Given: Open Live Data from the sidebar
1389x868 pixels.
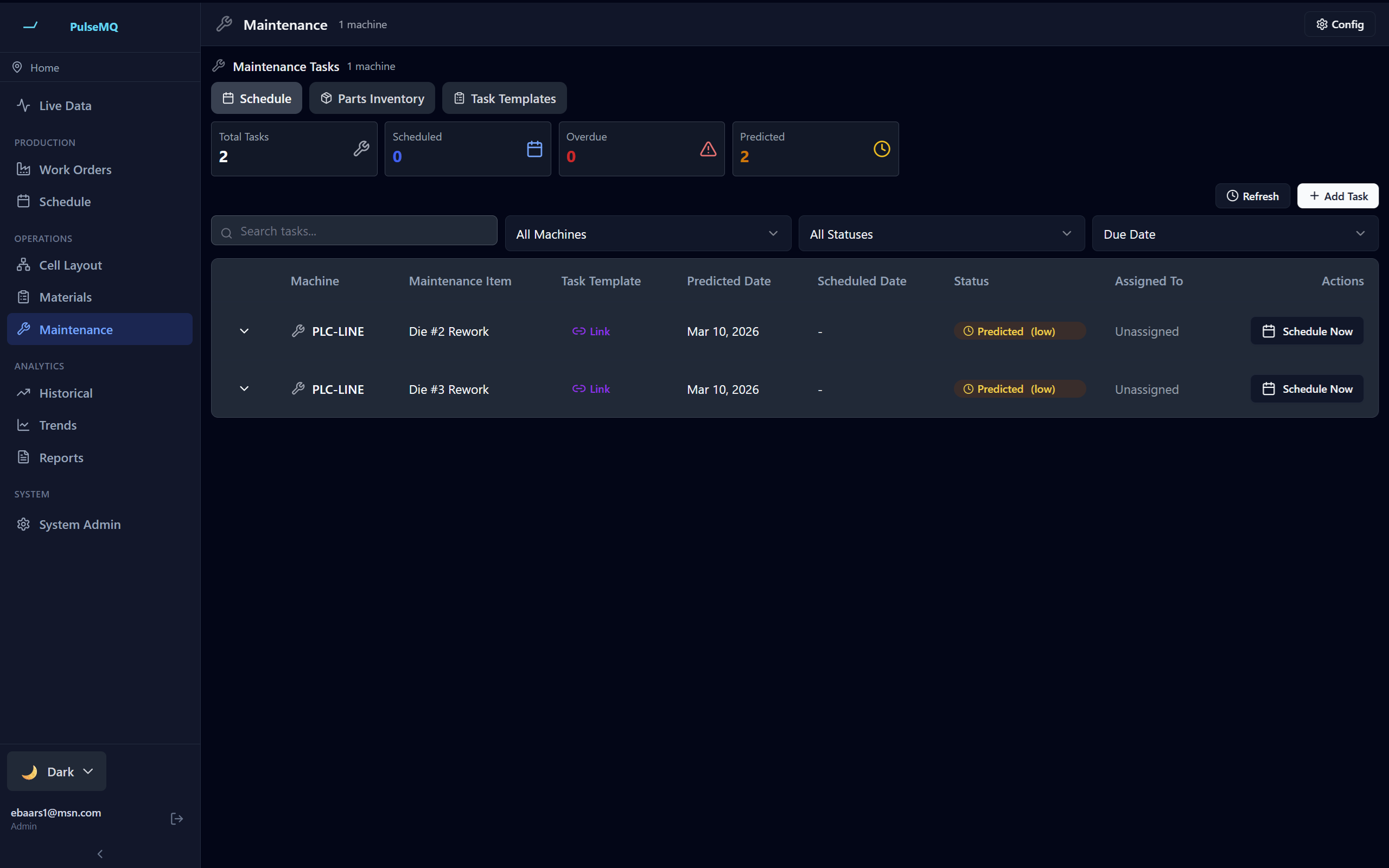Looking at the screenshot, I should 65,106.
